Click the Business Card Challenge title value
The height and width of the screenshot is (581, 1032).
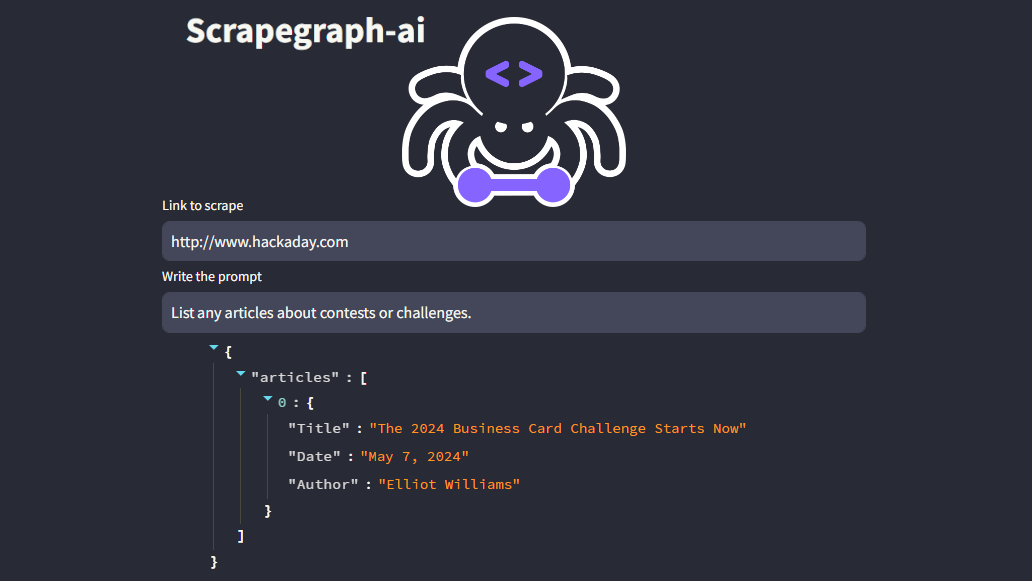pos(557,428)
